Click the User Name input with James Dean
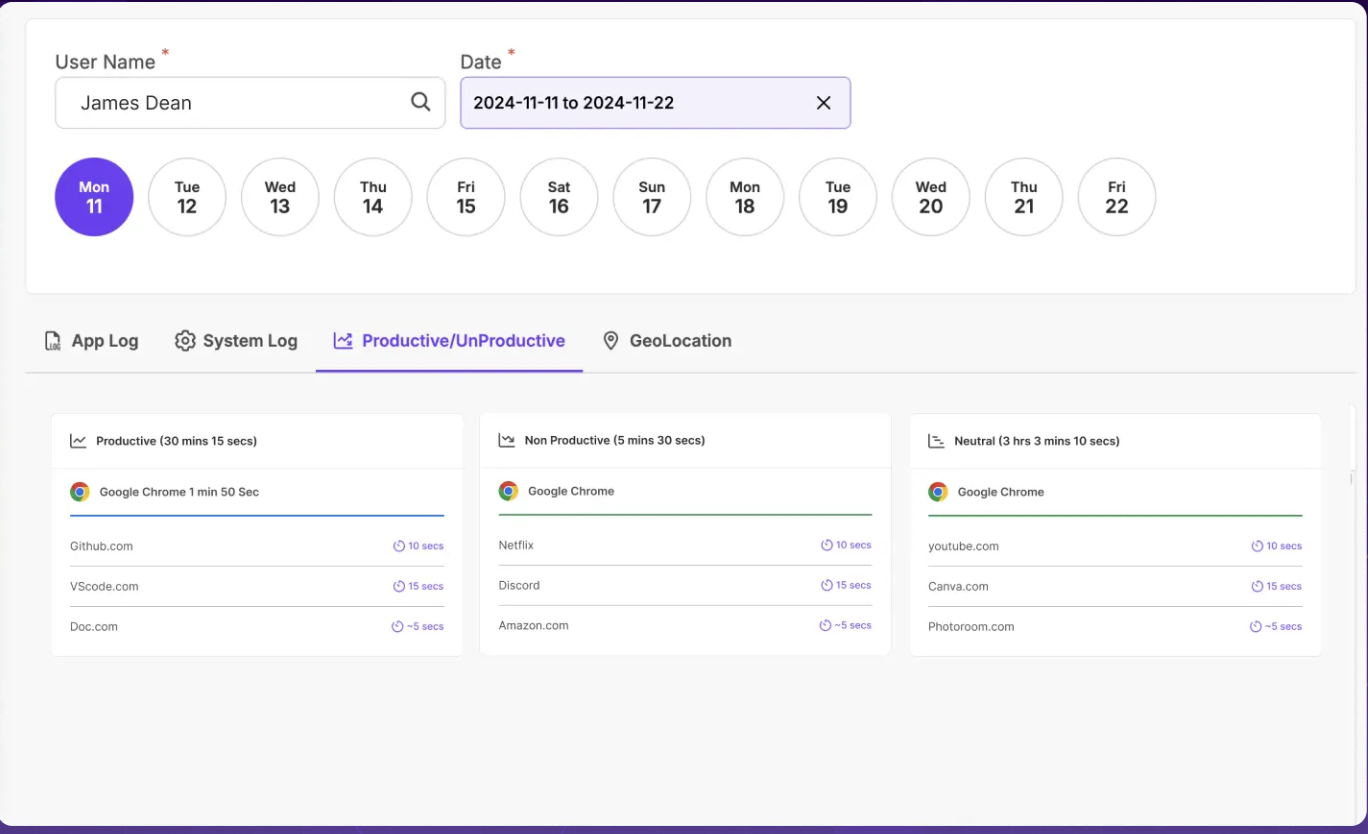The image size is (1368, 834). (250, 103)
